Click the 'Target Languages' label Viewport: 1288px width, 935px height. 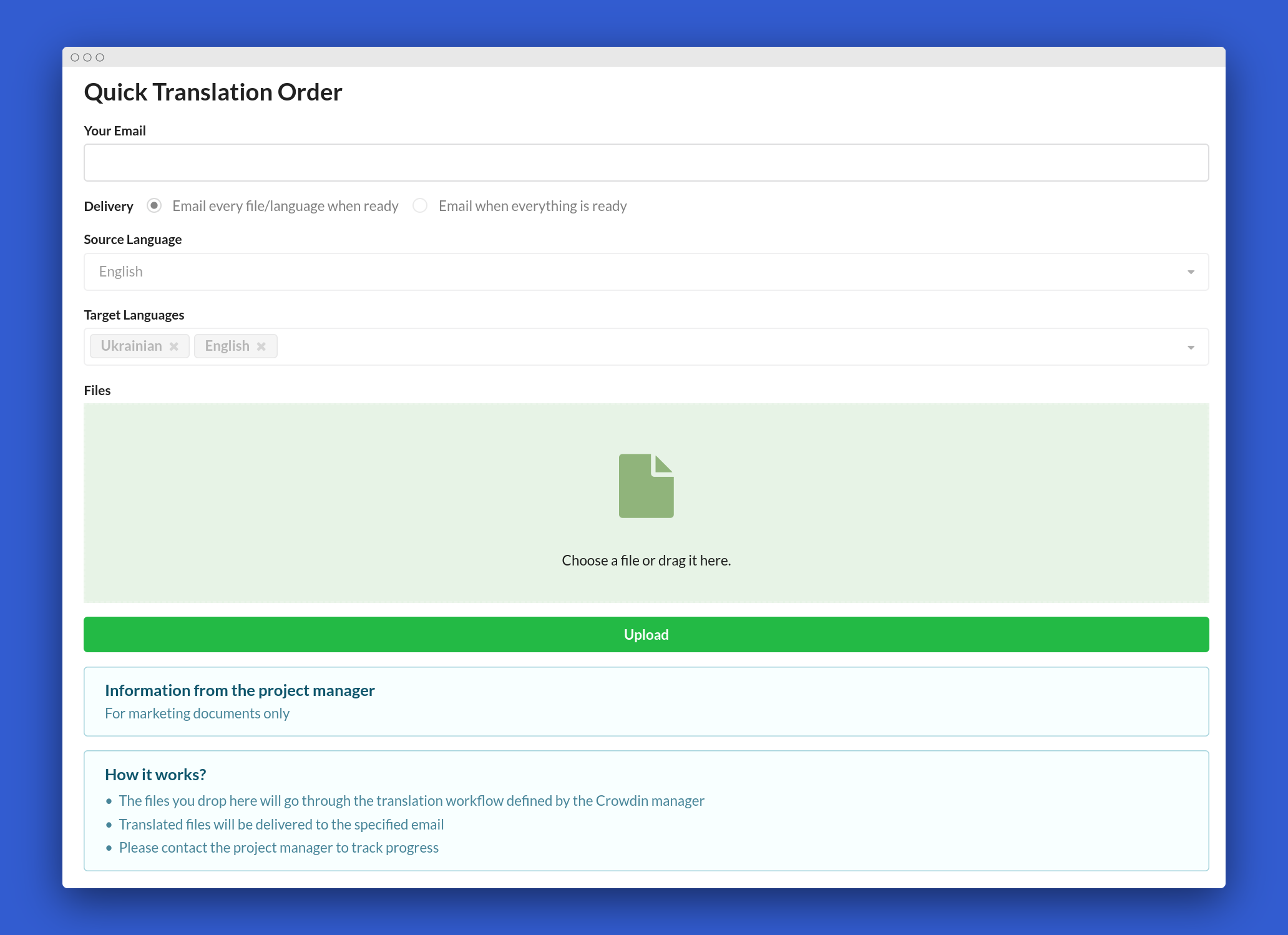pos(134,315)
